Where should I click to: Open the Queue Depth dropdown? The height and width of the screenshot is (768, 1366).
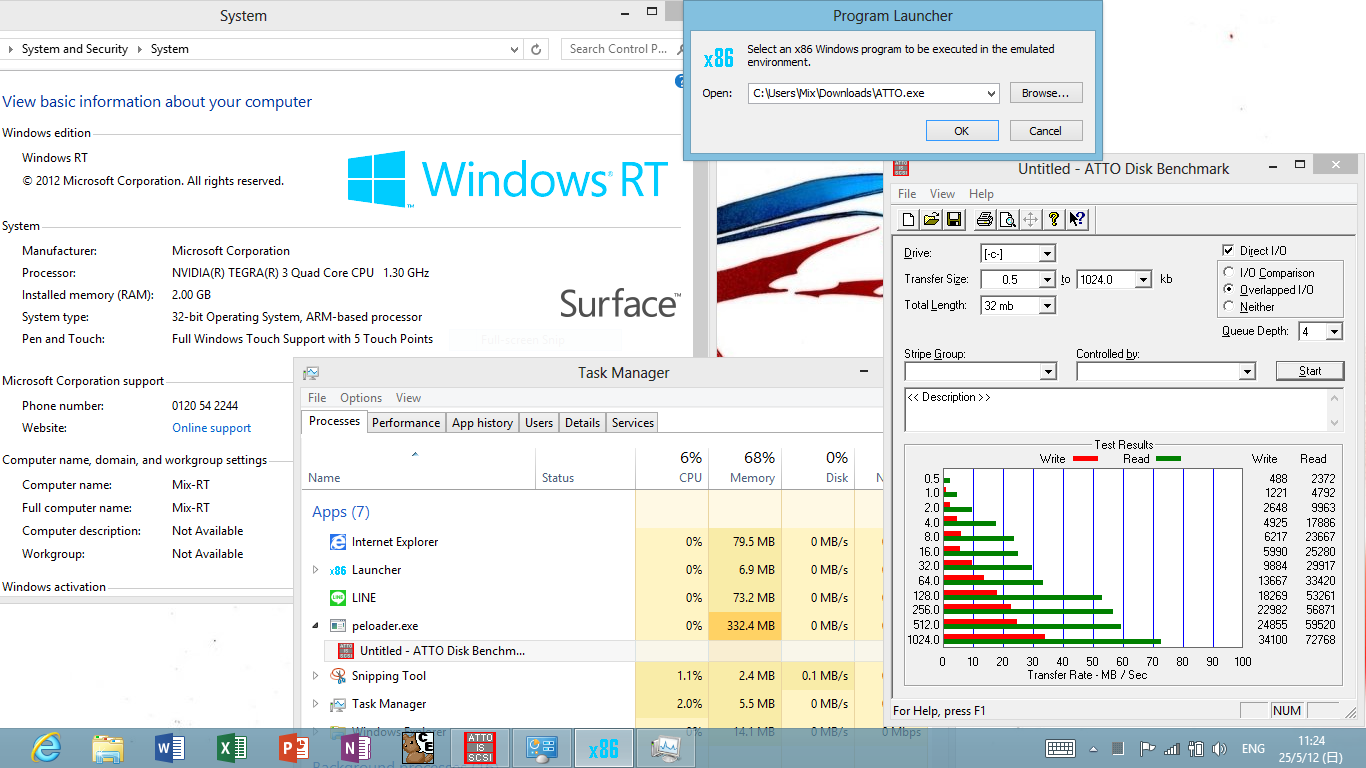click(x=1333, y=331)
